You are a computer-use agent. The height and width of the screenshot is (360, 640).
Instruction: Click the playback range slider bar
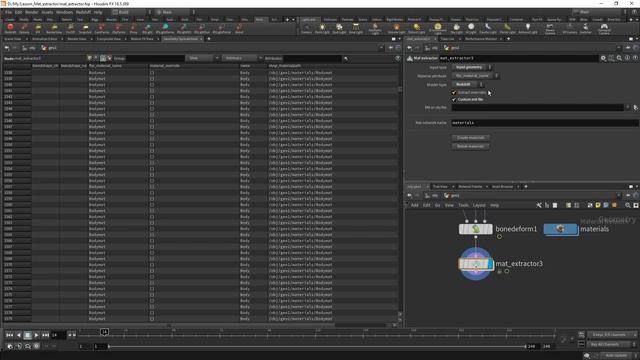317,347
